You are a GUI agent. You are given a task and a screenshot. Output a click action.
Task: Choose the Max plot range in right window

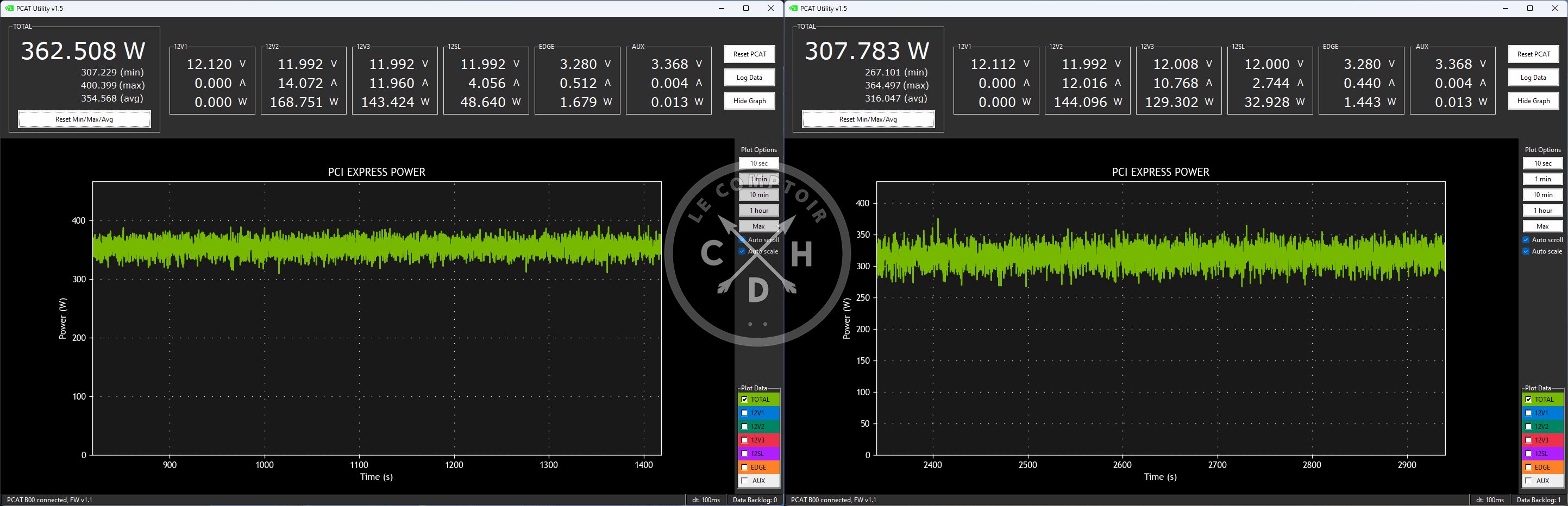pos(1542,226)
